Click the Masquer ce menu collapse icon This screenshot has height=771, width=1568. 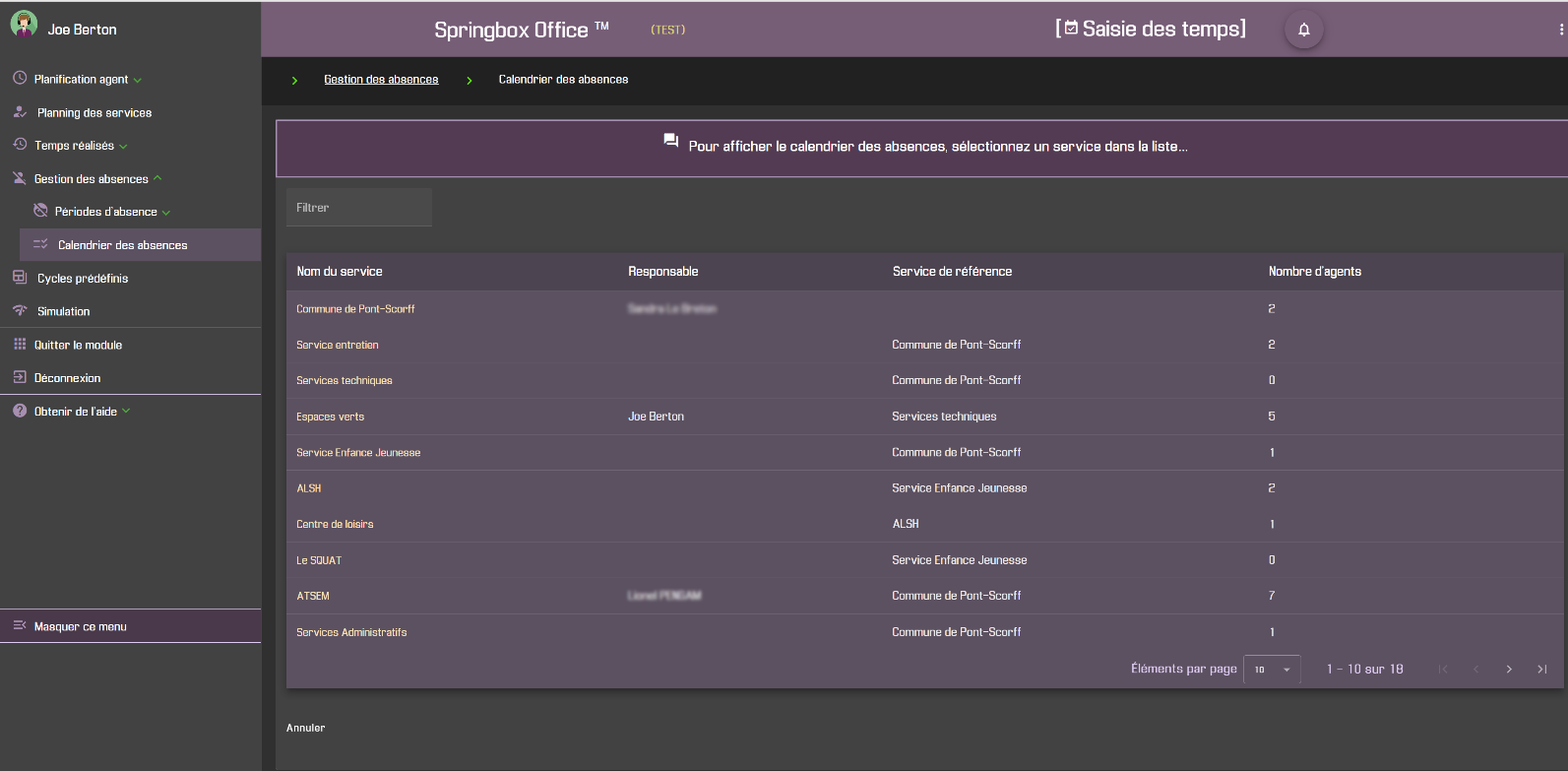coord(20,625)
